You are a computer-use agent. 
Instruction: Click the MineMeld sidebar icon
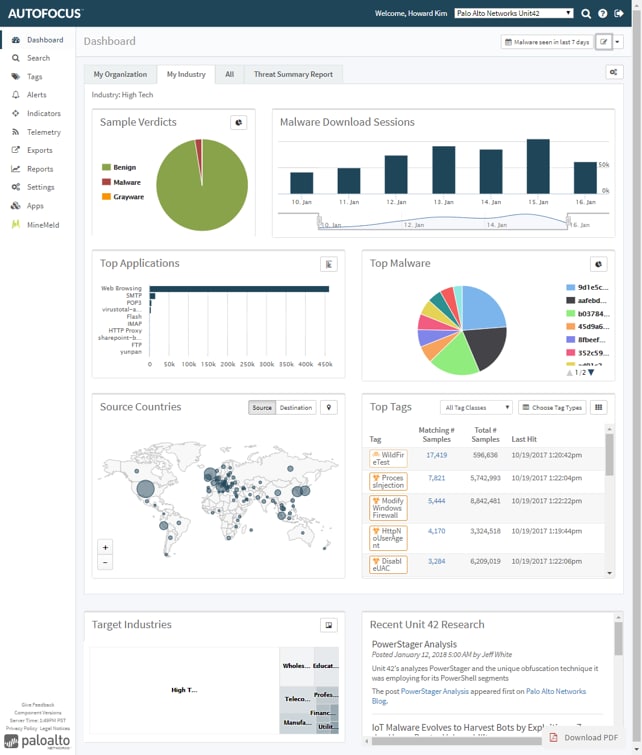(16, 225)
